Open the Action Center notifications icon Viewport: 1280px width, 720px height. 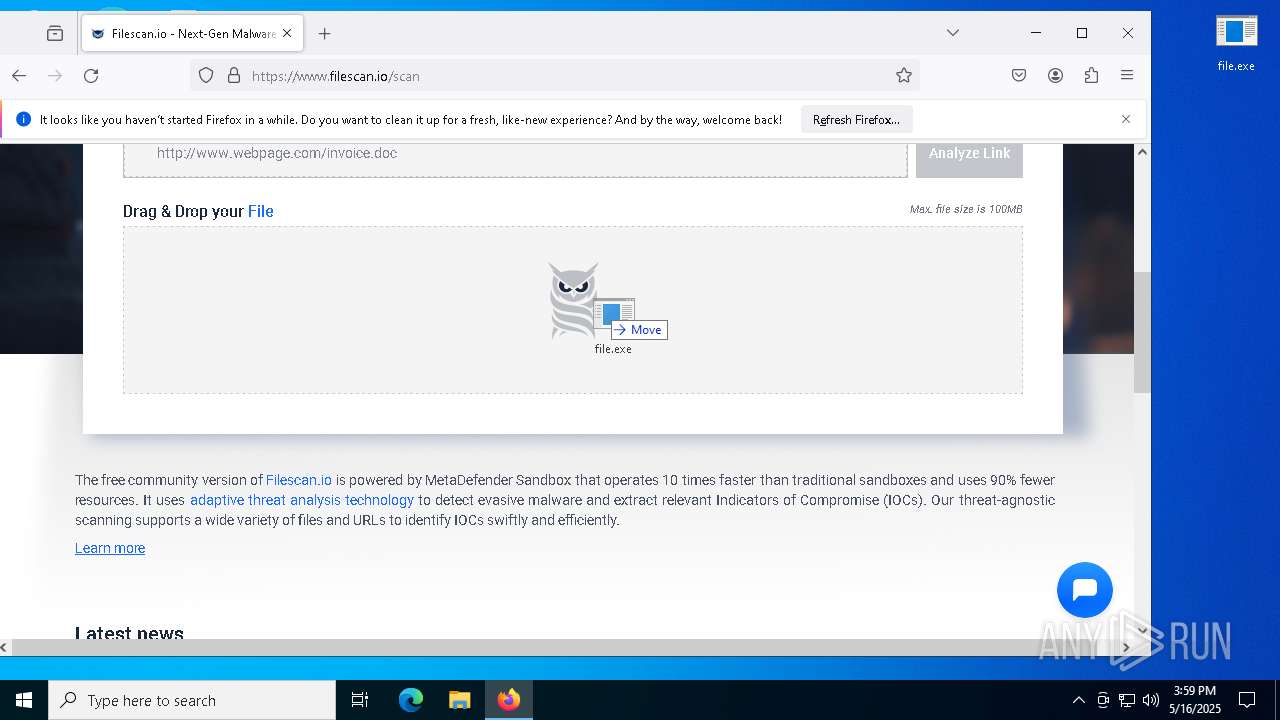(x=1247, y=700)
